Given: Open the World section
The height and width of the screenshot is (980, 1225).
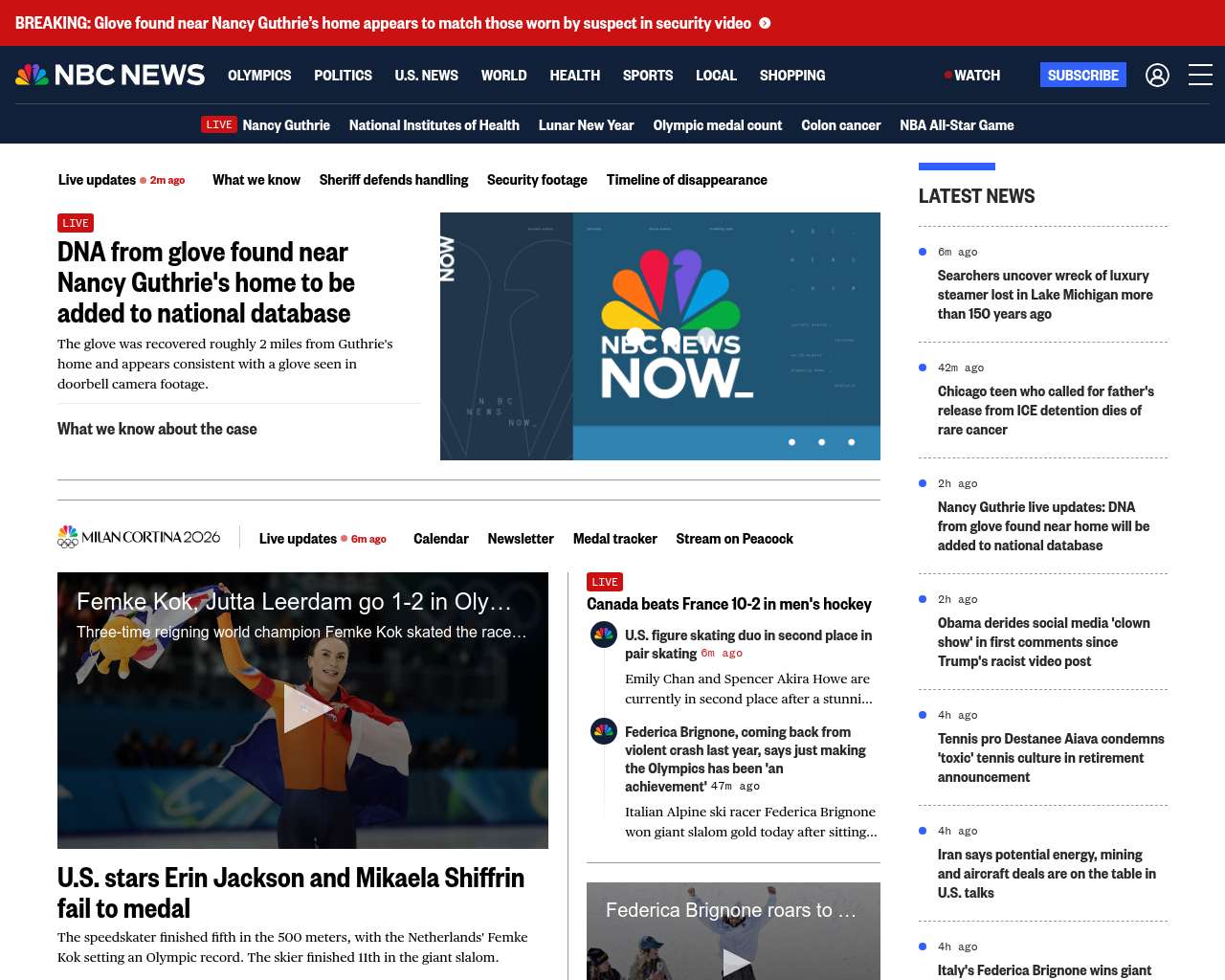Looking at the screenshot, I should pyautogui.click(x=503, y=75).
